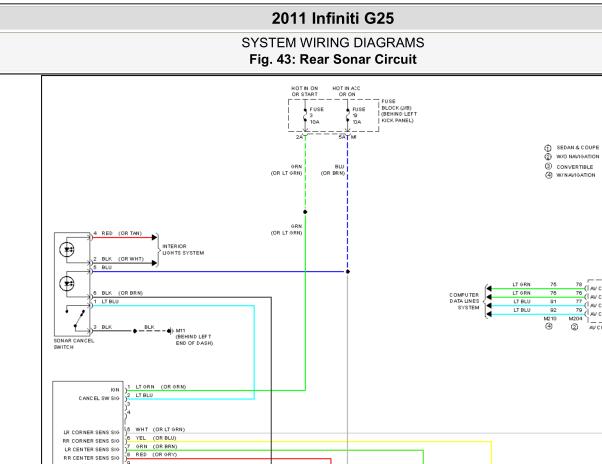This screenshot has height=464, width=602.
Task: Click the "M210" connector label
Action: pos(550,319)
